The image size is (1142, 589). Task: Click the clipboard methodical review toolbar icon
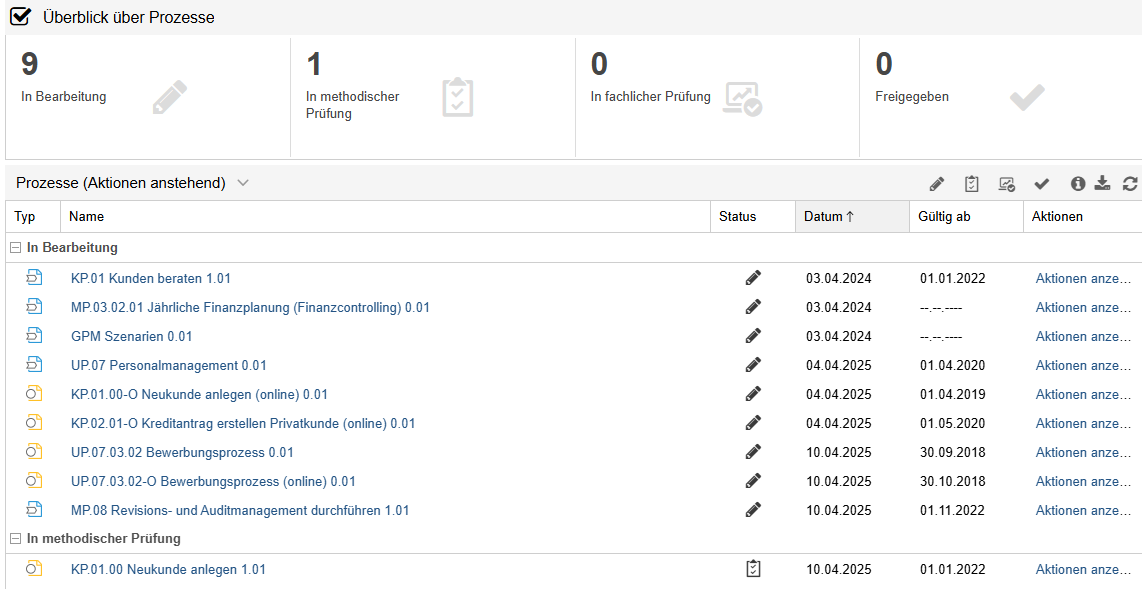tap(971, 184)
